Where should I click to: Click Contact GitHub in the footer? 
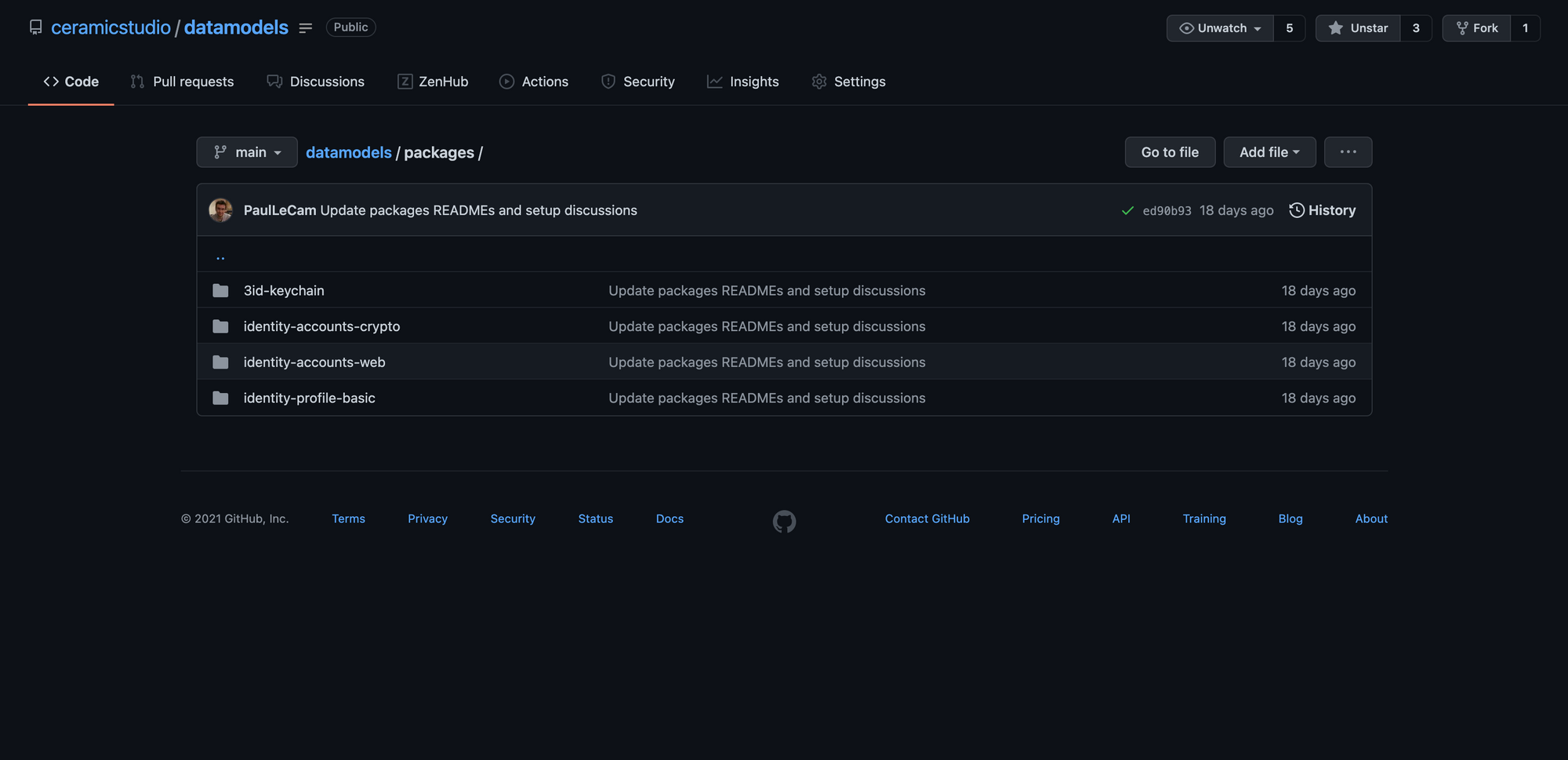click(x=927, y=518)
